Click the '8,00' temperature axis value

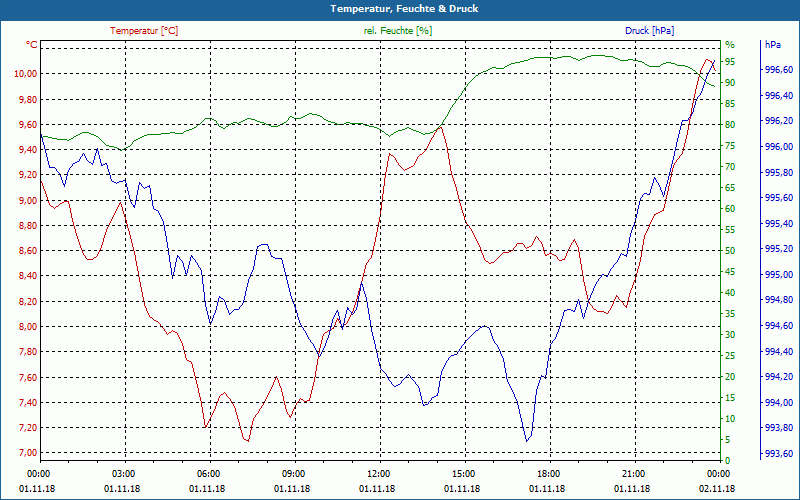click(x=28, y=327)
